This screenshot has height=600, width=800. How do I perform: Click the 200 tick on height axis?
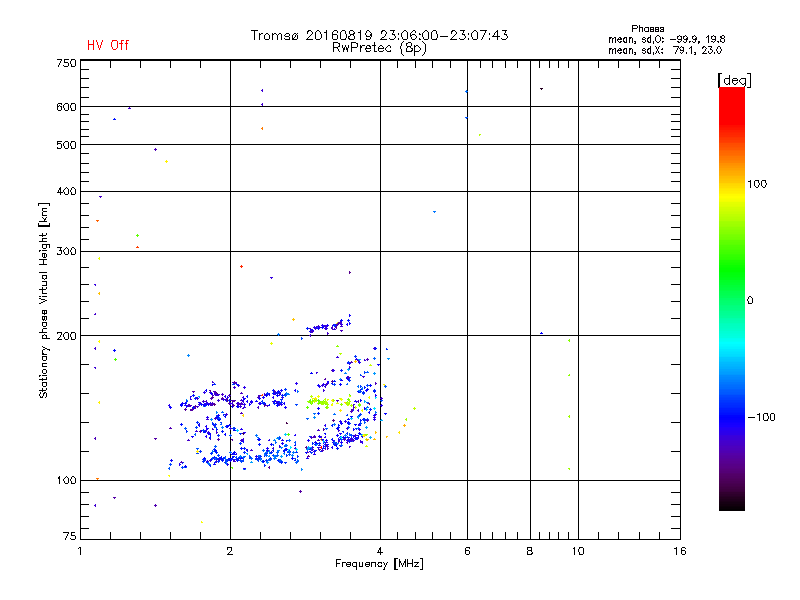66,336
